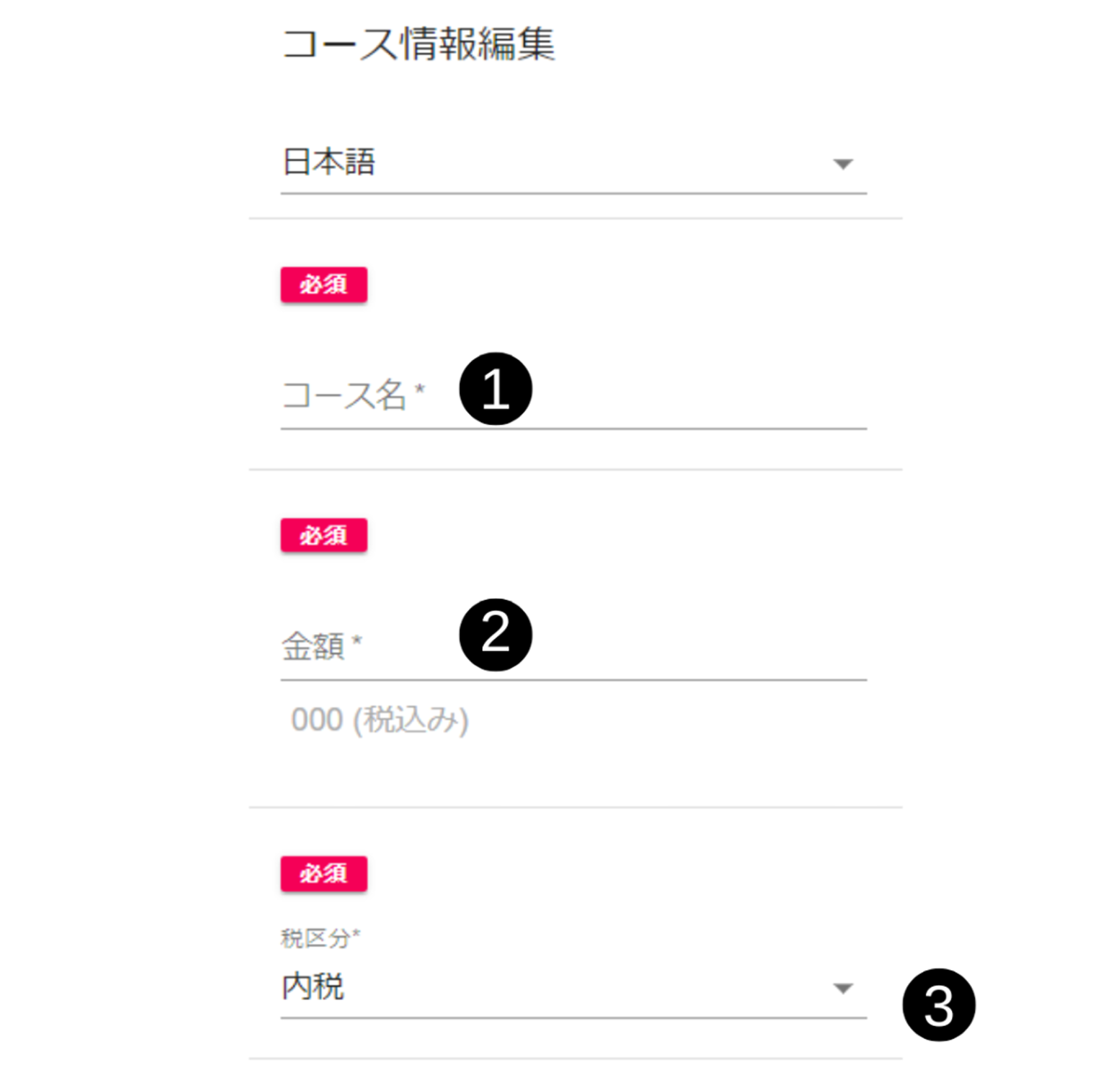Click the numbered marker 2 circle
1113x1092 pixels.
[495, 635]
